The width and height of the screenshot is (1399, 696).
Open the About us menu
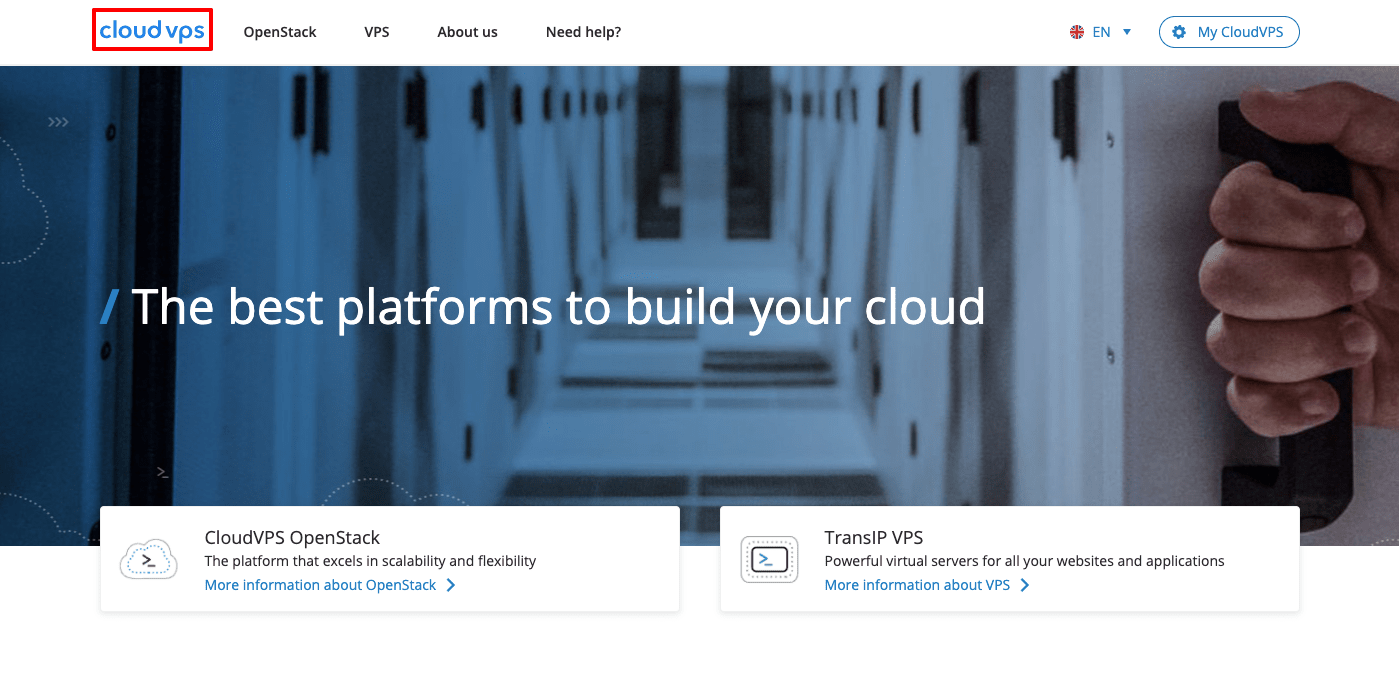[467, 32]
